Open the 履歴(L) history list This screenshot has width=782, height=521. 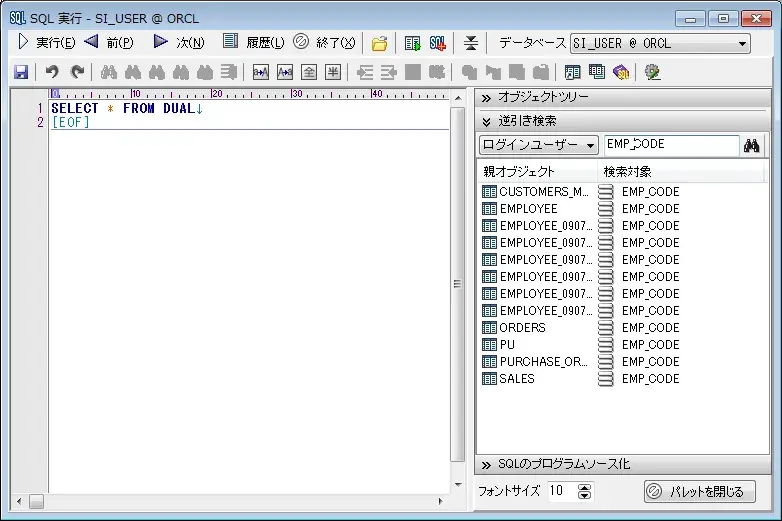253,43
